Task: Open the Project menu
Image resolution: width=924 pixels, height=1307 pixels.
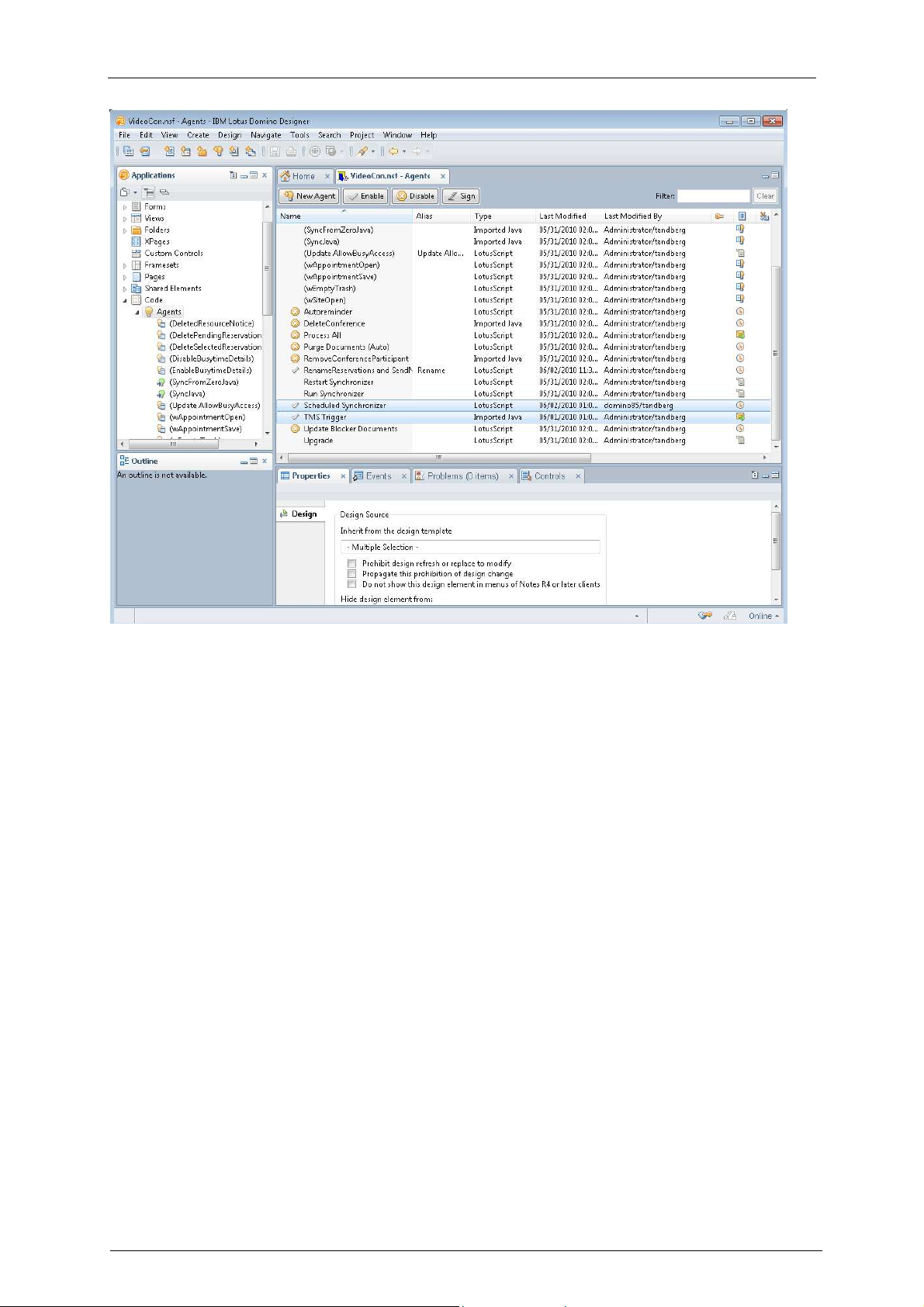Action: click(362, 135)
